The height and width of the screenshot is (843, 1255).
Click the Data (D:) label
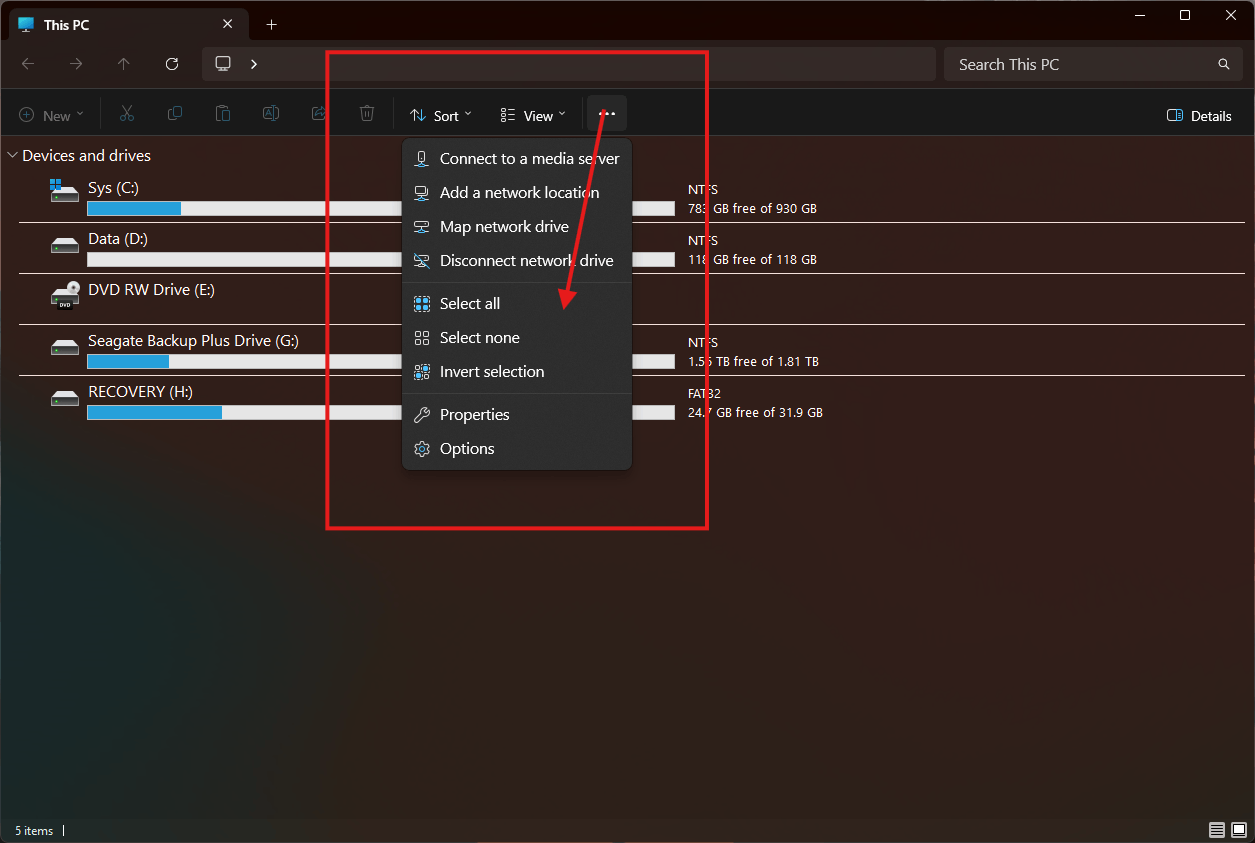coord(118,239)
